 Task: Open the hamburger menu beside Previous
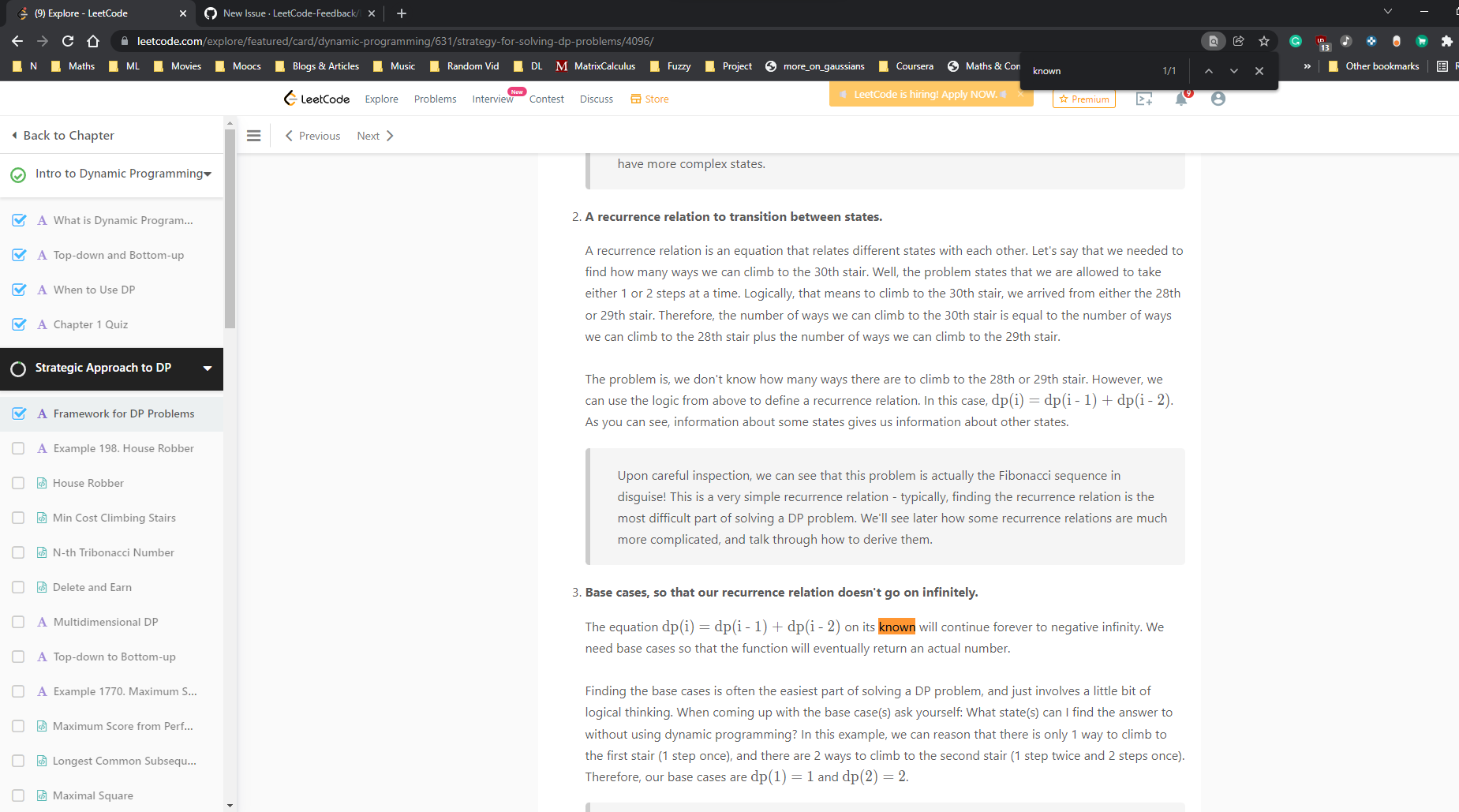(253, 136)
